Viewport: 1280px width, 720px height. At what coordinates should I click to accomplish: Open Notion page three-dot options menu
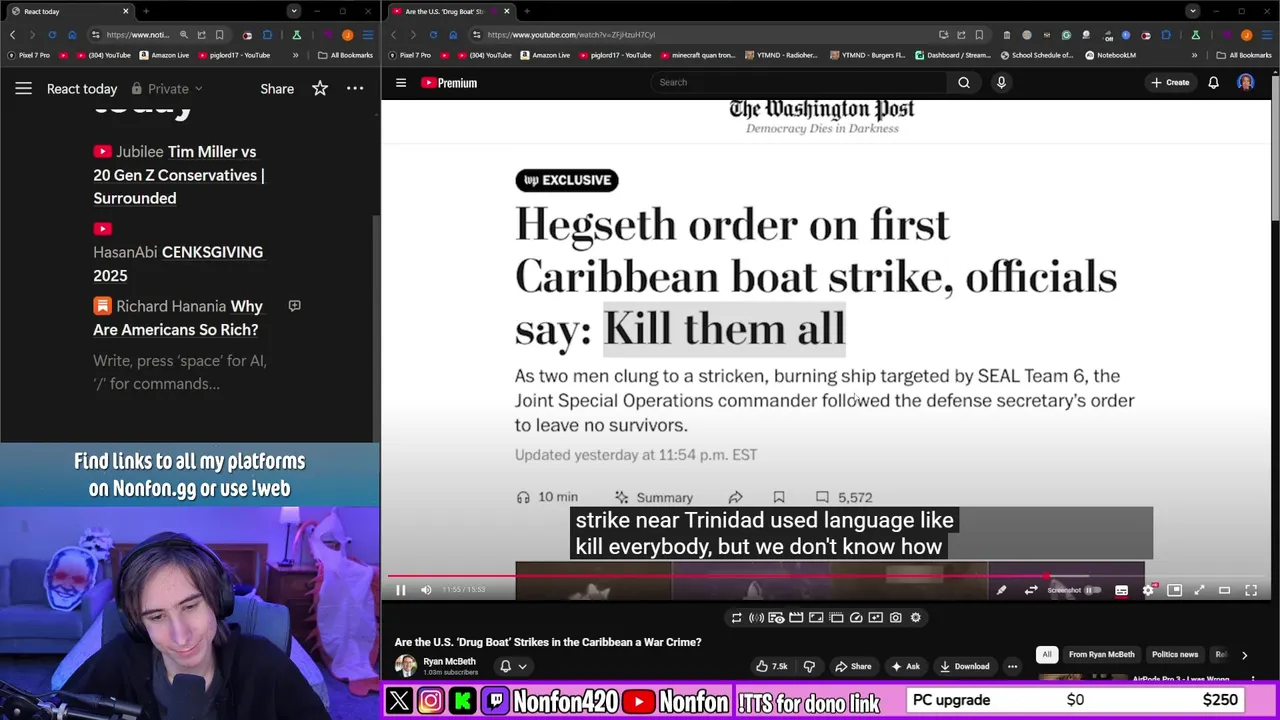355,88
